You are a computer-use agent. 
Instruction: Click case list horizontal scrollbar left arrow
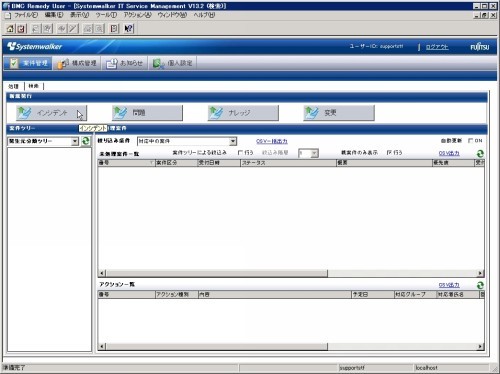(102, 274)
